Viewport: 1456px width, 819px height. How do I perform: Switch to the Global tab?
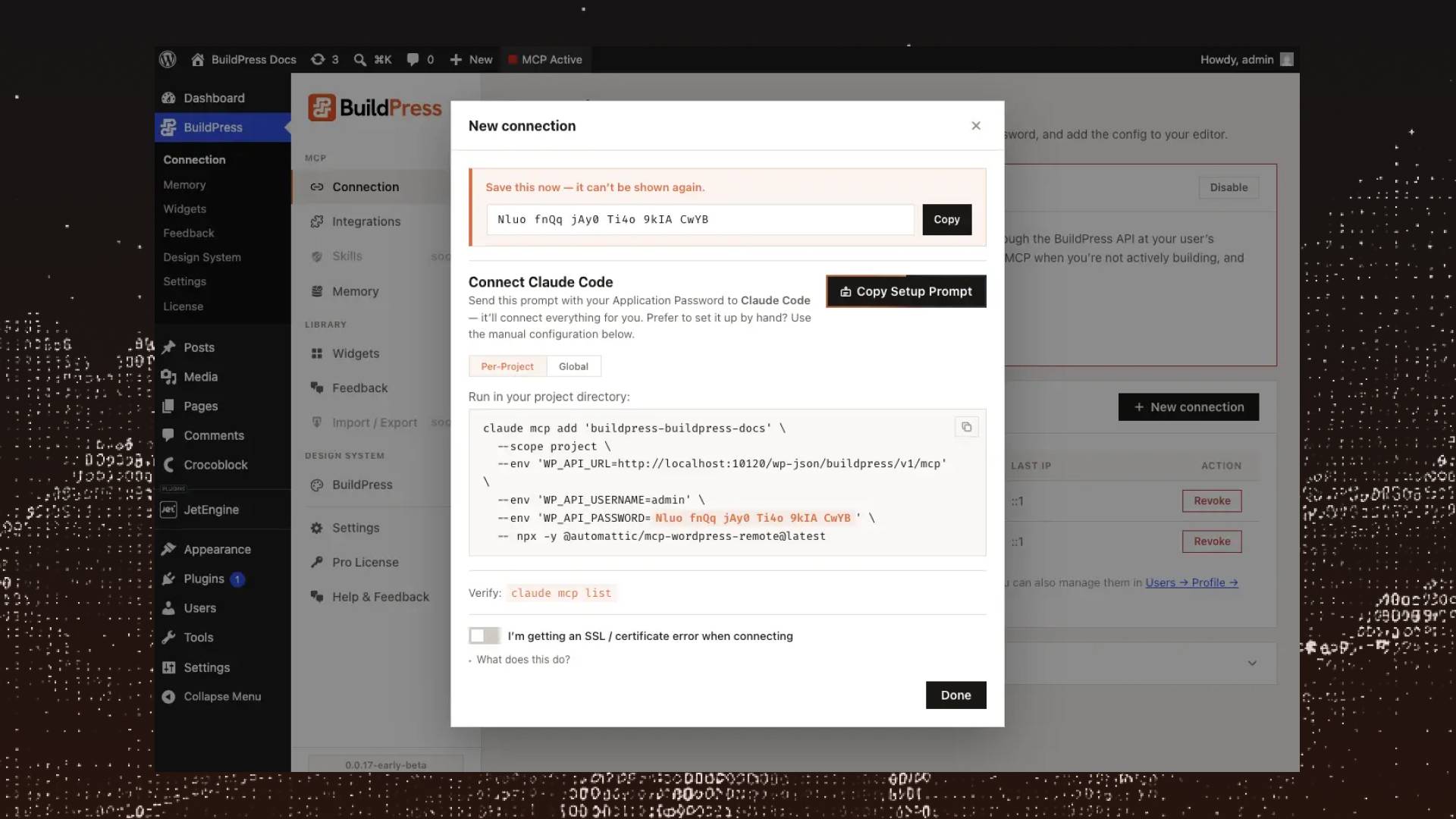pos(573,366)
